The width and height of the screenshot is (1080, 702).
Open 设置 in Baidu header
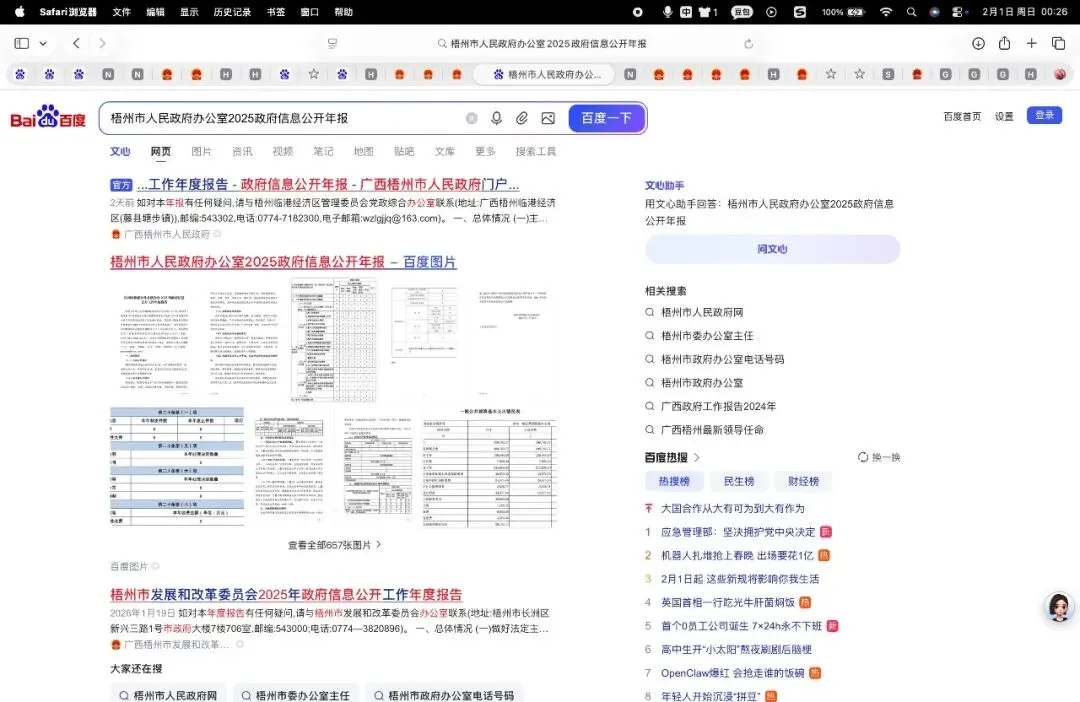coord(1004,116)
